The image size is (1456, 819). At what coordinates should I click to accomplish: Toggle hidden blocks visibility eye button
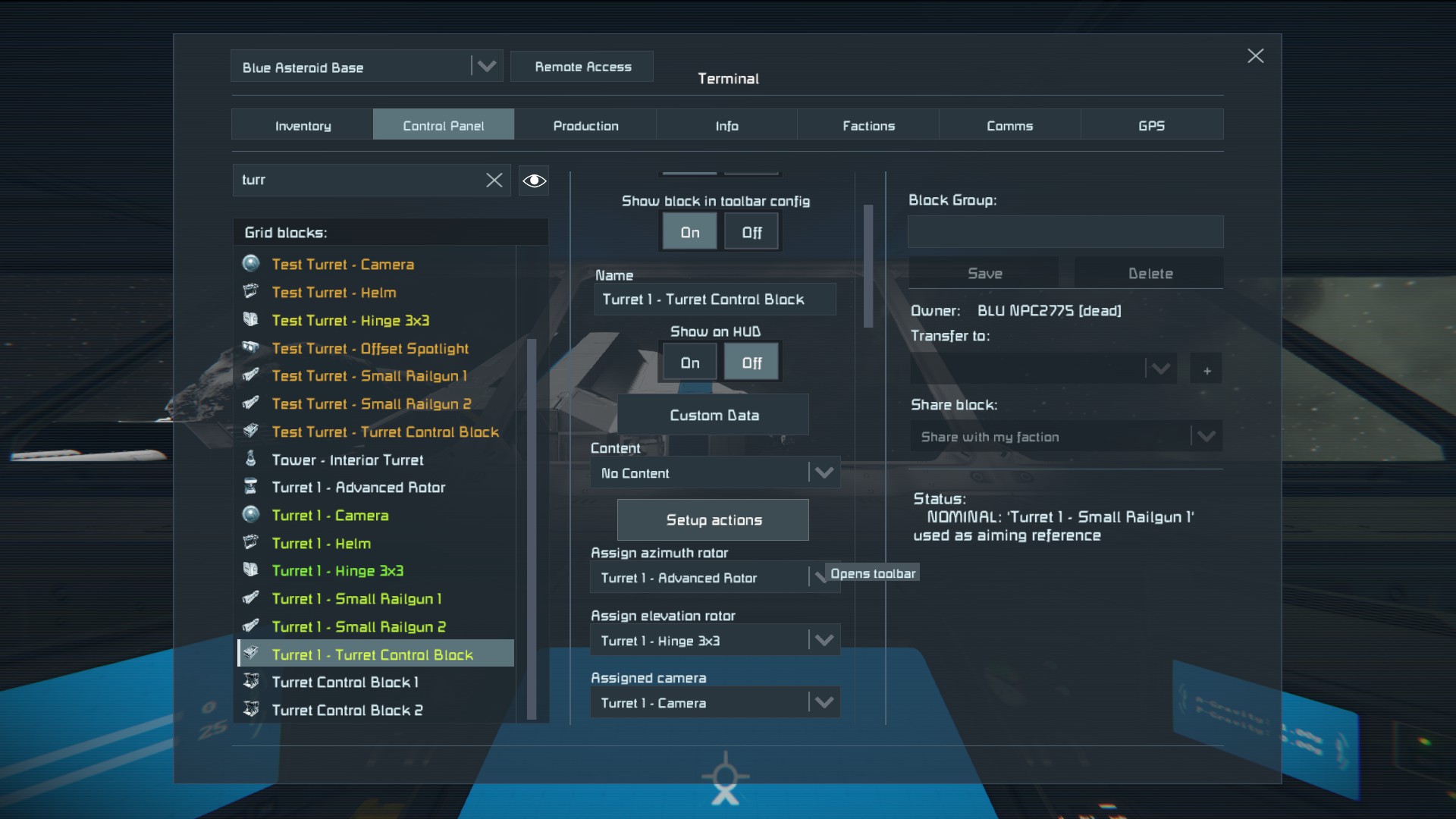tap(534, 180)
